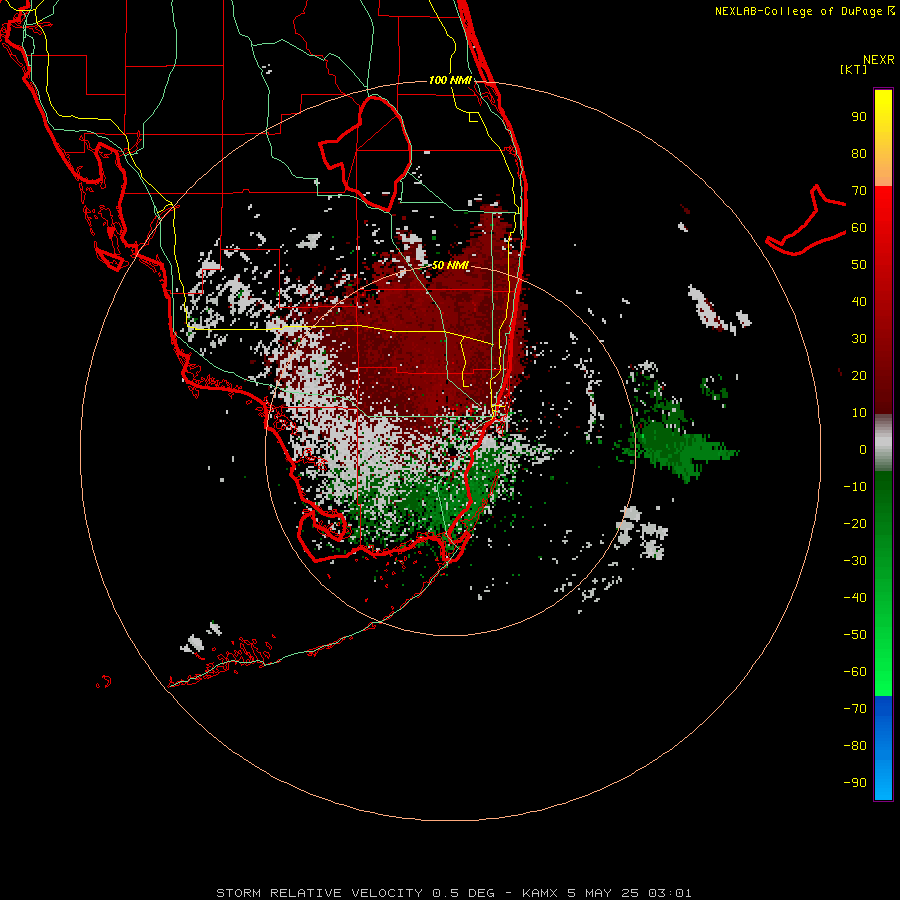
Task: Select the 20 value on the velocity scale
Action: click(859, 375)
